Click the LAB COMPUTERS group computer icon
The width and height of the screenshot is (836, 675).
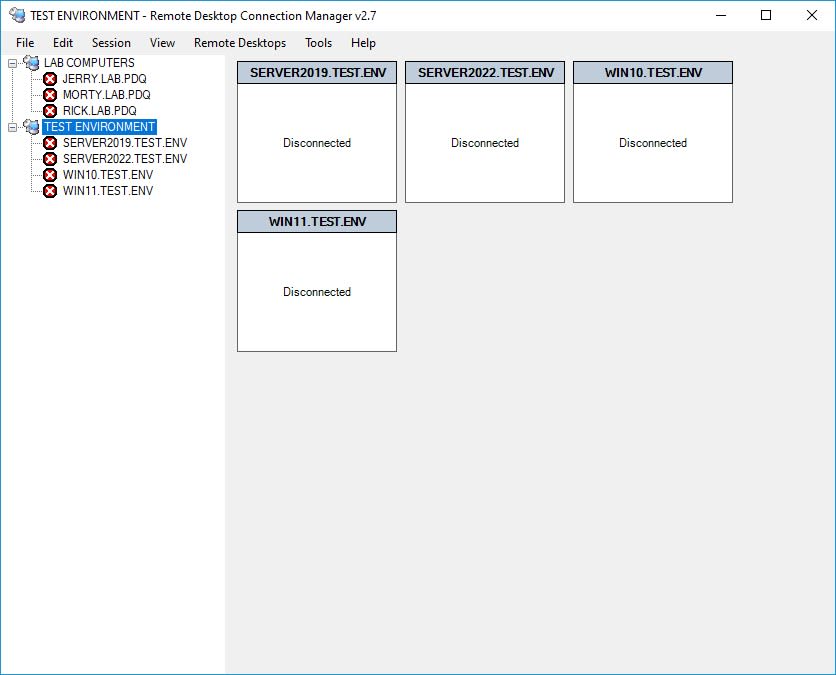point(31,63)
